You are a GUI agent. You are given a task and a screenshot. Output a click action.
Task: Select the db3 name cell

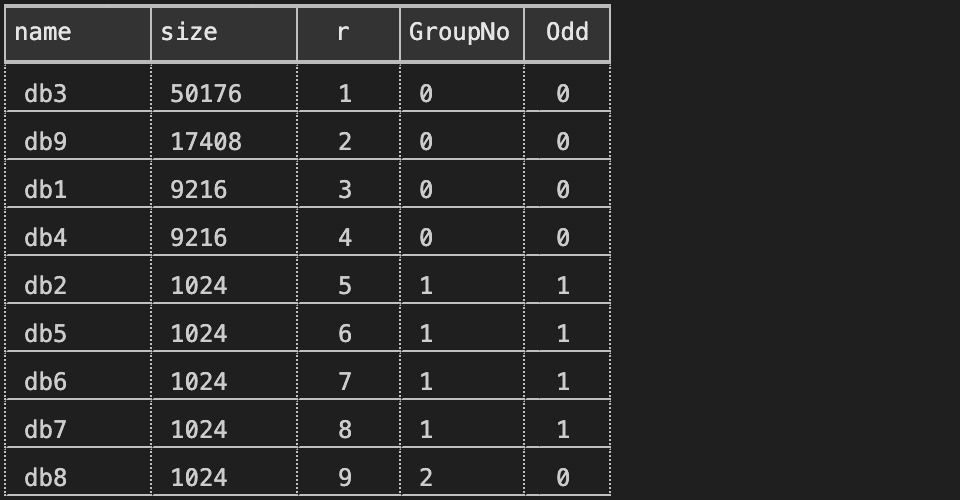click(45, 94)
